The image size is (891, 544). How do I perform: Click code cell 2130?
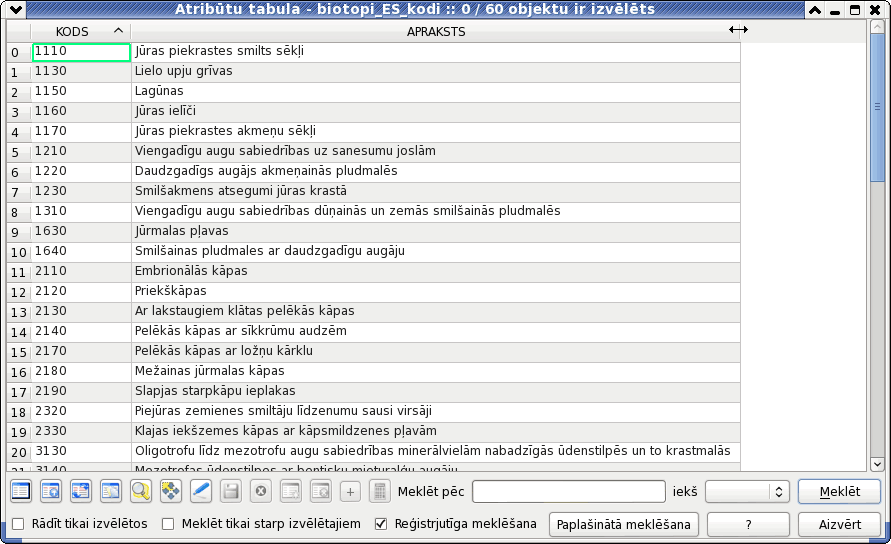click(81, 312)
